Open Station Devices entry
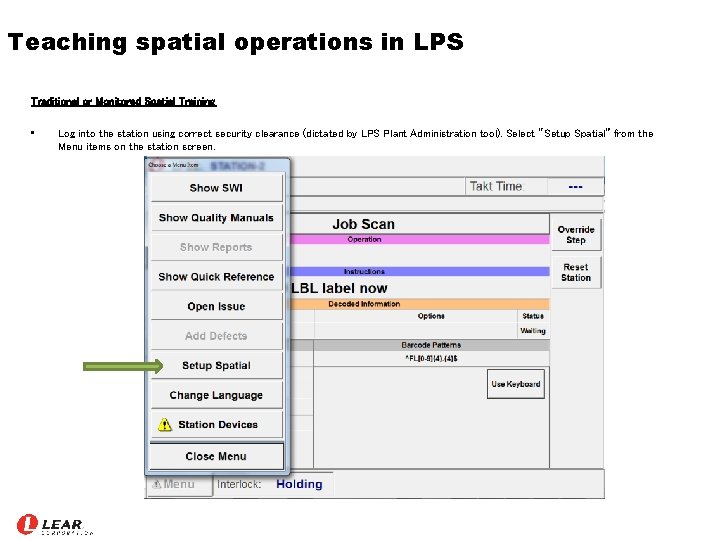Image resolution: width=720 pixels, height=540 pixels. coord(216,424)
